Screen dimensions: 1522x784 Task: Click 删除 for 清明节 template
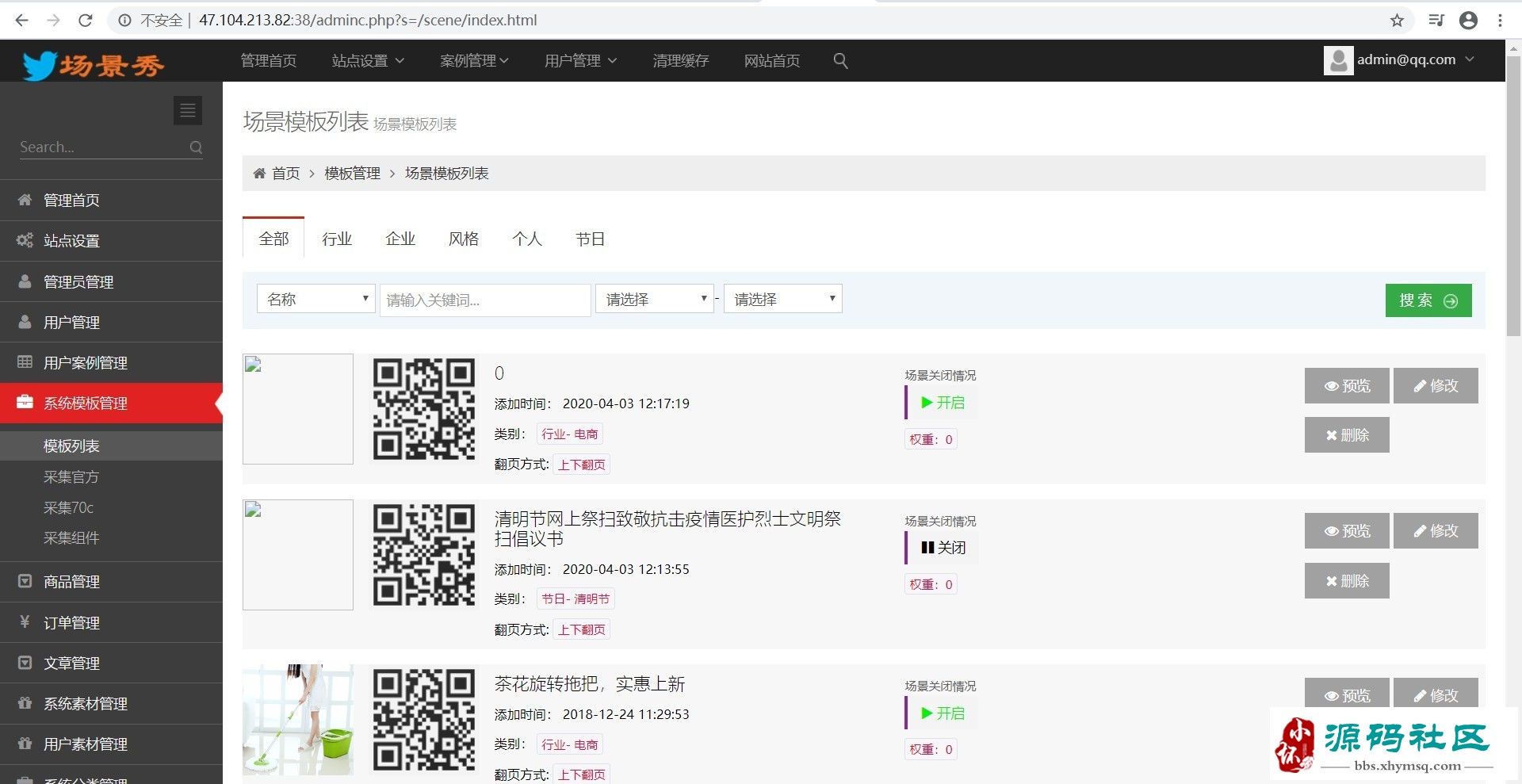[1347, 580]
